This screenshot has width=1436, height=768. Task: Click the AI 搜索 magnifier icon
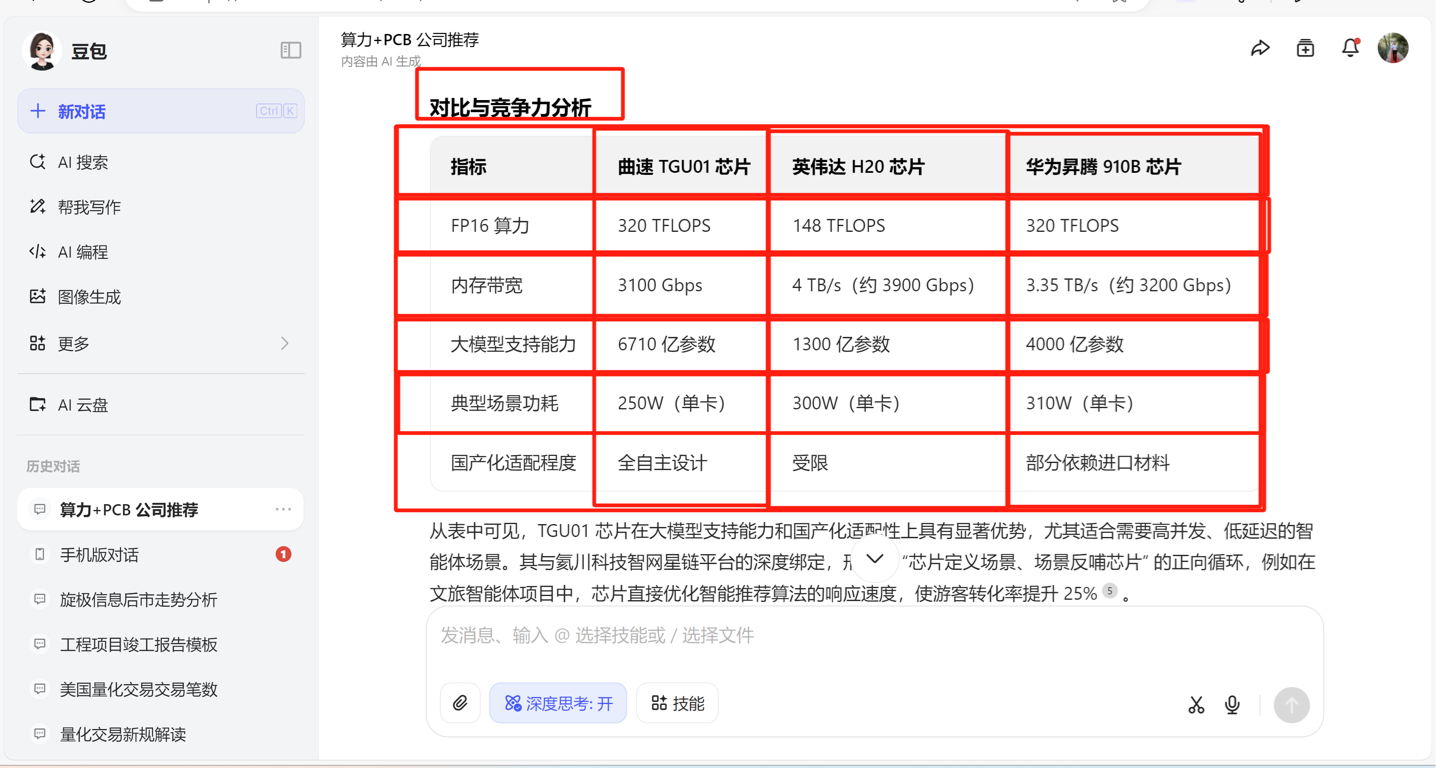click(x=38, y=162)
